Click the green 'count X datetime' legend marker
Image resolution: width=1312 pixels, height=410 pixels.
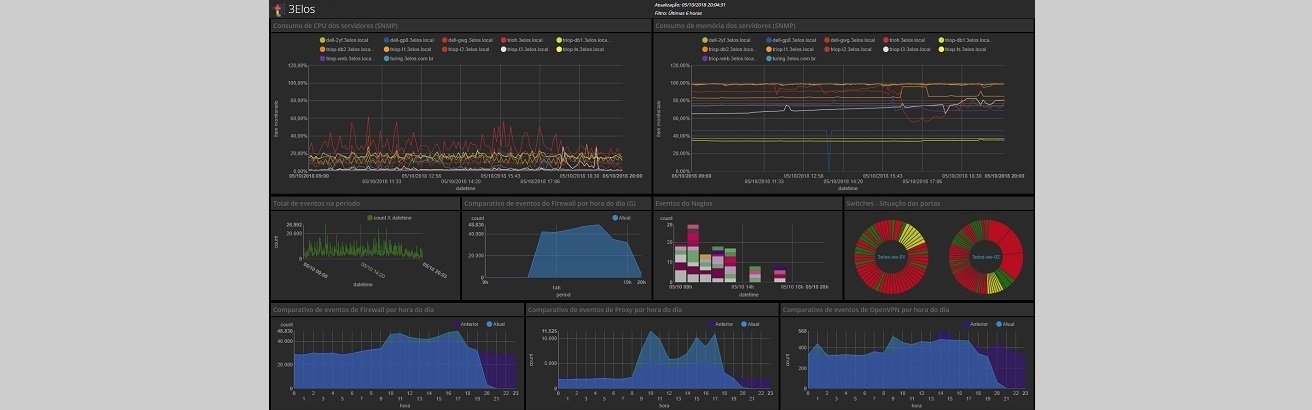(x=370, y=217)
